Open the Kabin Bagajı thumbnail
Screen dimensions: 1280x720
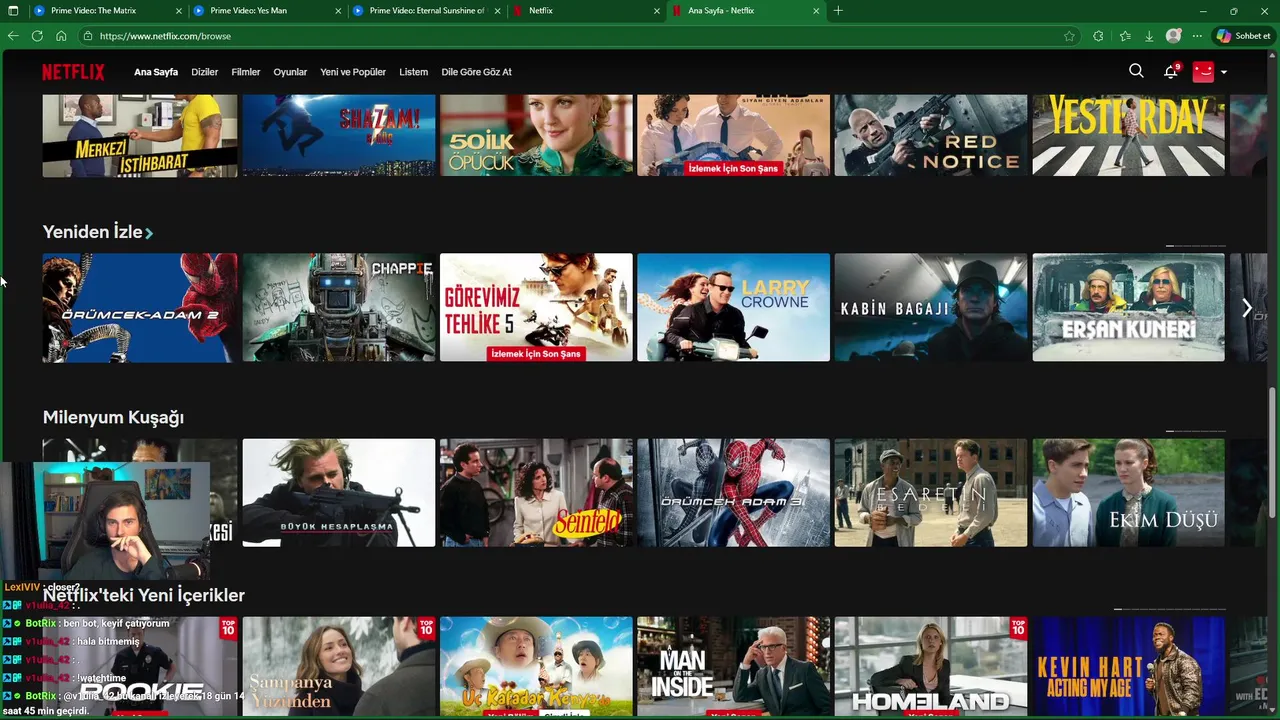[x=931, y=307]
